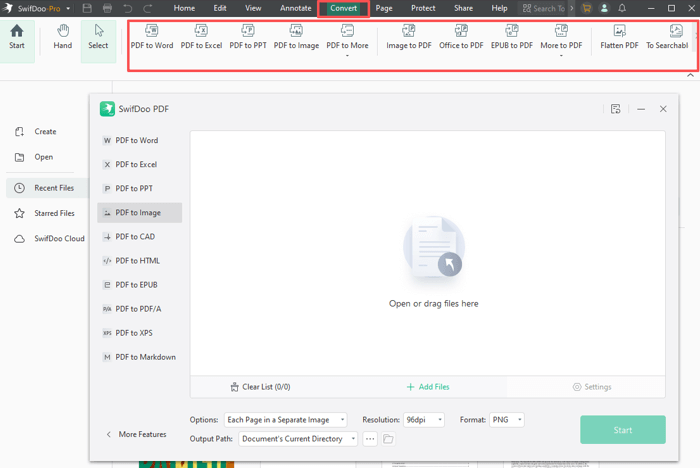Select PDF to PPT in converter list
The height and width of the screenshot is (468, 700).
[x=140, y=188]
